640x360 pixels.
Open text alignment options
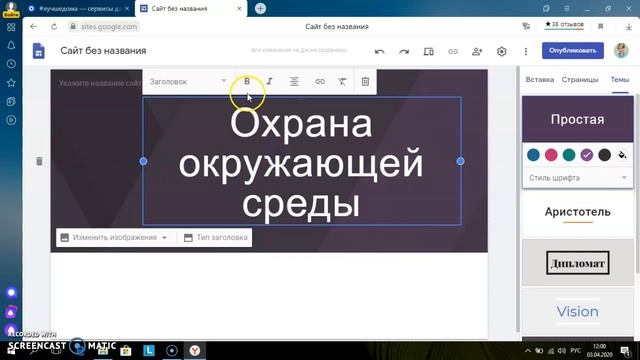click(294, 82)
